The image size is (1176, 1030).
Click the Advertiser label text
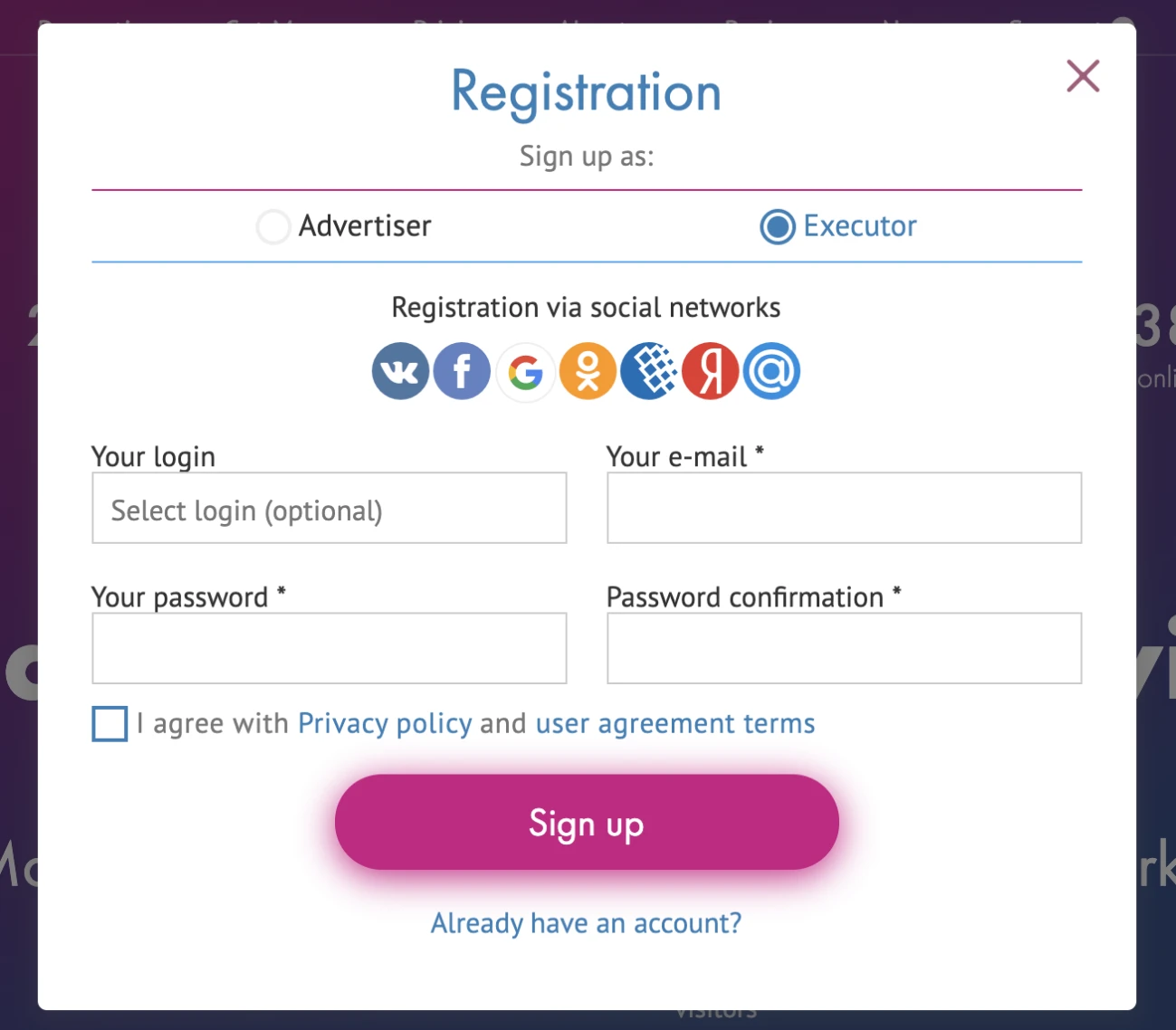click(x=365, y=226)
